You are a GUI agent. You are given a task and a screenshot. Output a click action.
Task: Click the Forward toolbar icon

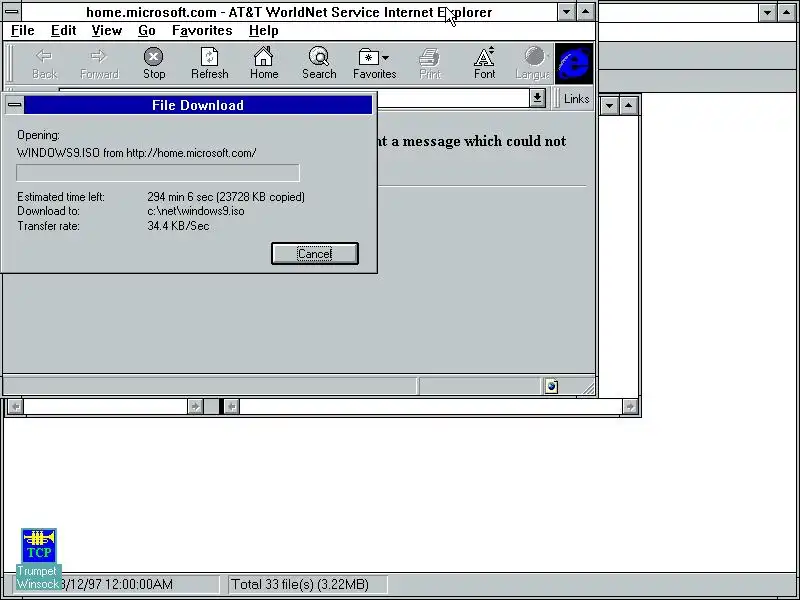click(x=99, y=63)
